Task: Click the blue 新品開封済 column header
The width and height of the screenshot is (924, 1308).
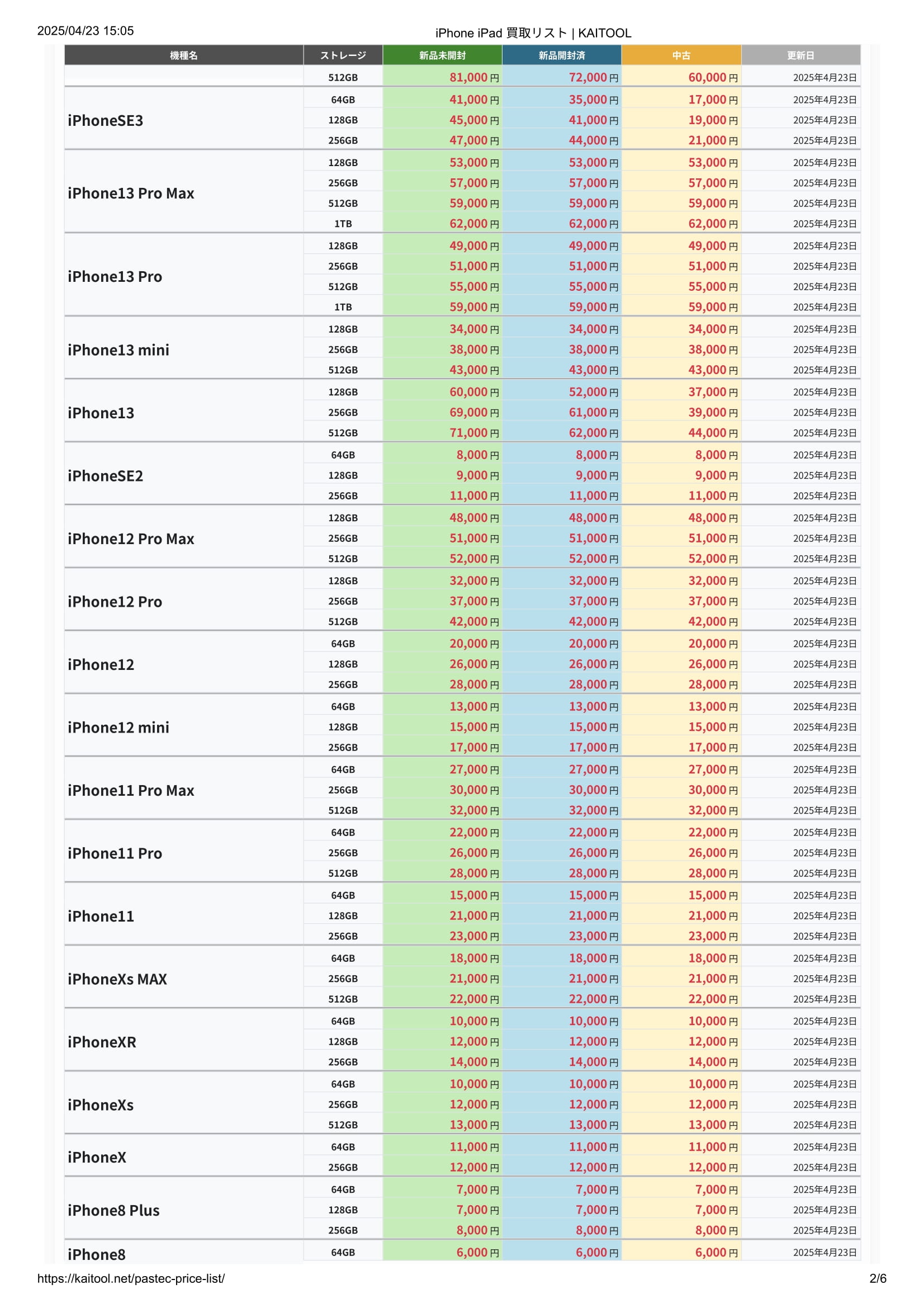Action: (x=561, y=55)
